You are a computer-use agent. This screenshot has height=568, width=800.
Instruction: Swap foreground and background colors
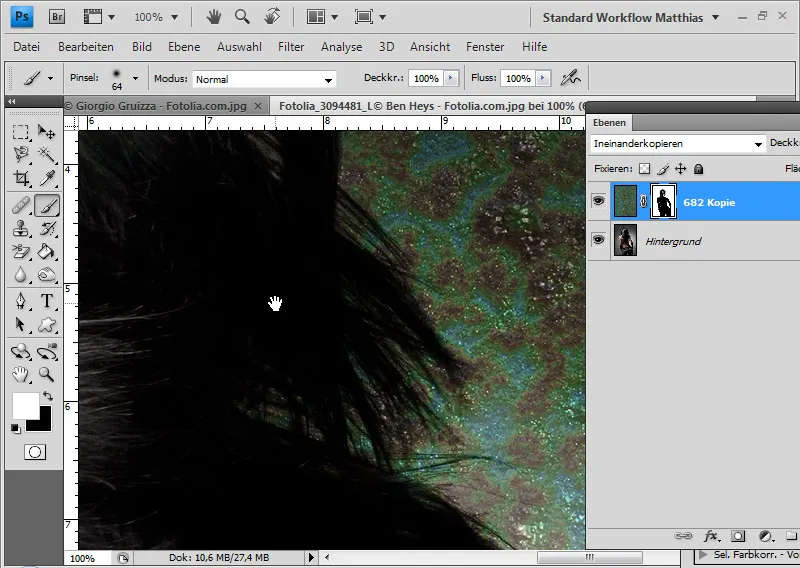coord(47,396)
